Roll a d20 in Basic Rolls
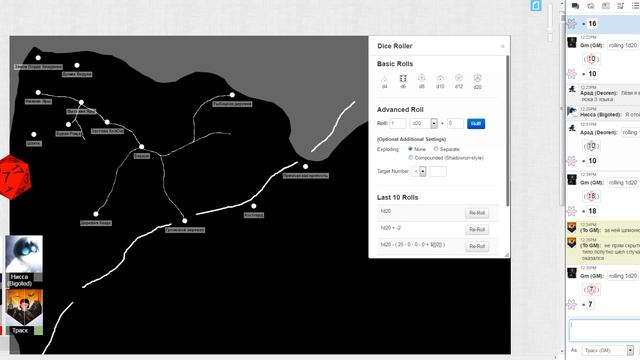 point(478,81)
